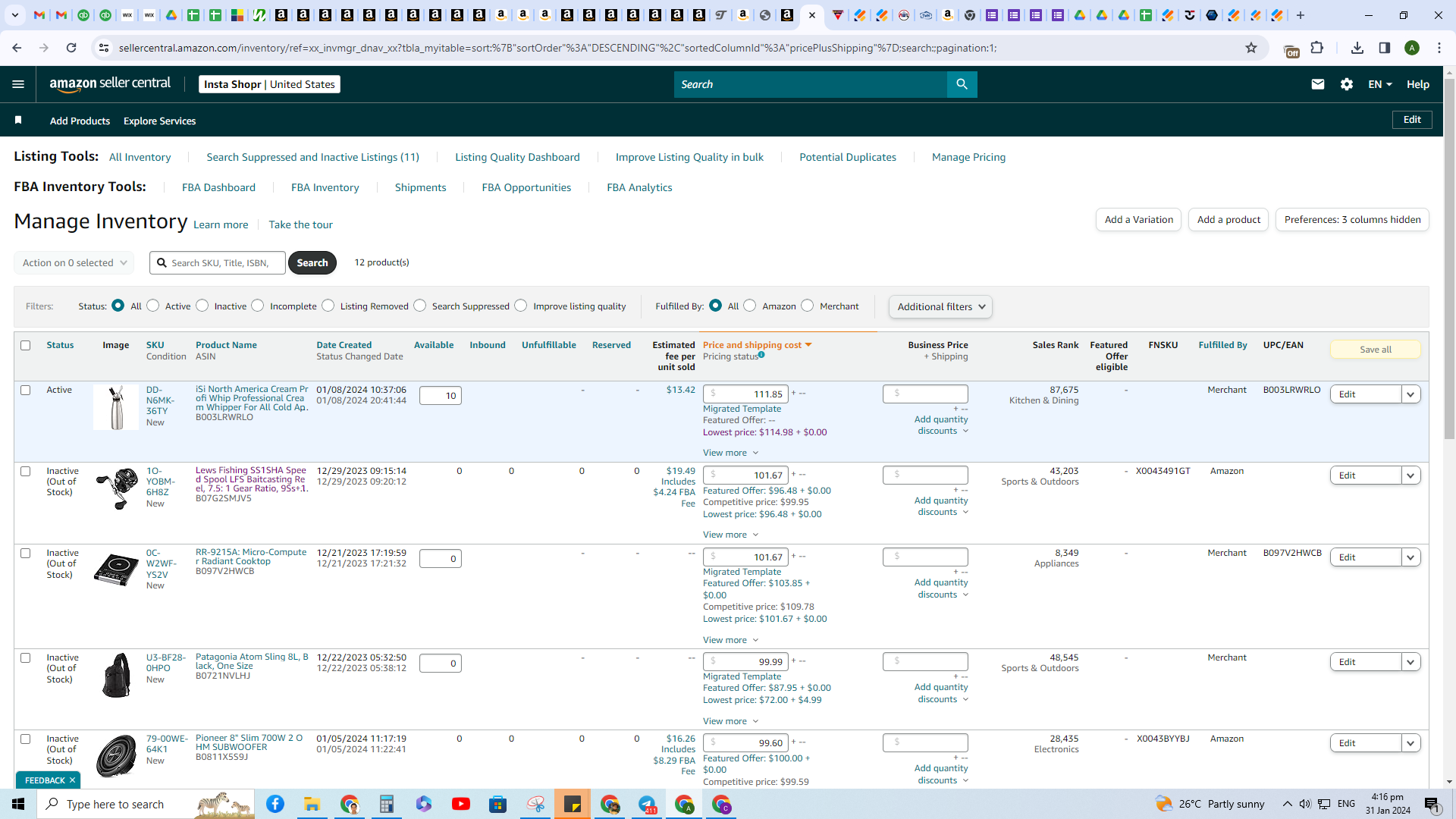Open Edit dropdown arrow for iSi row

point(1410,394)
